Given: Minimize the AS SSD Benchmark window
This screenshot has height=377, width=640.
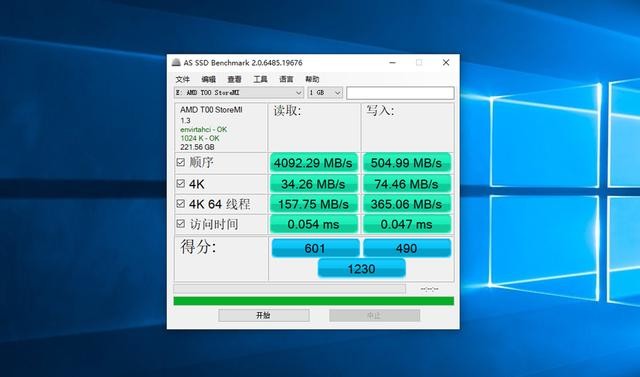Looking at the screenshot, I should pos(393,62).
